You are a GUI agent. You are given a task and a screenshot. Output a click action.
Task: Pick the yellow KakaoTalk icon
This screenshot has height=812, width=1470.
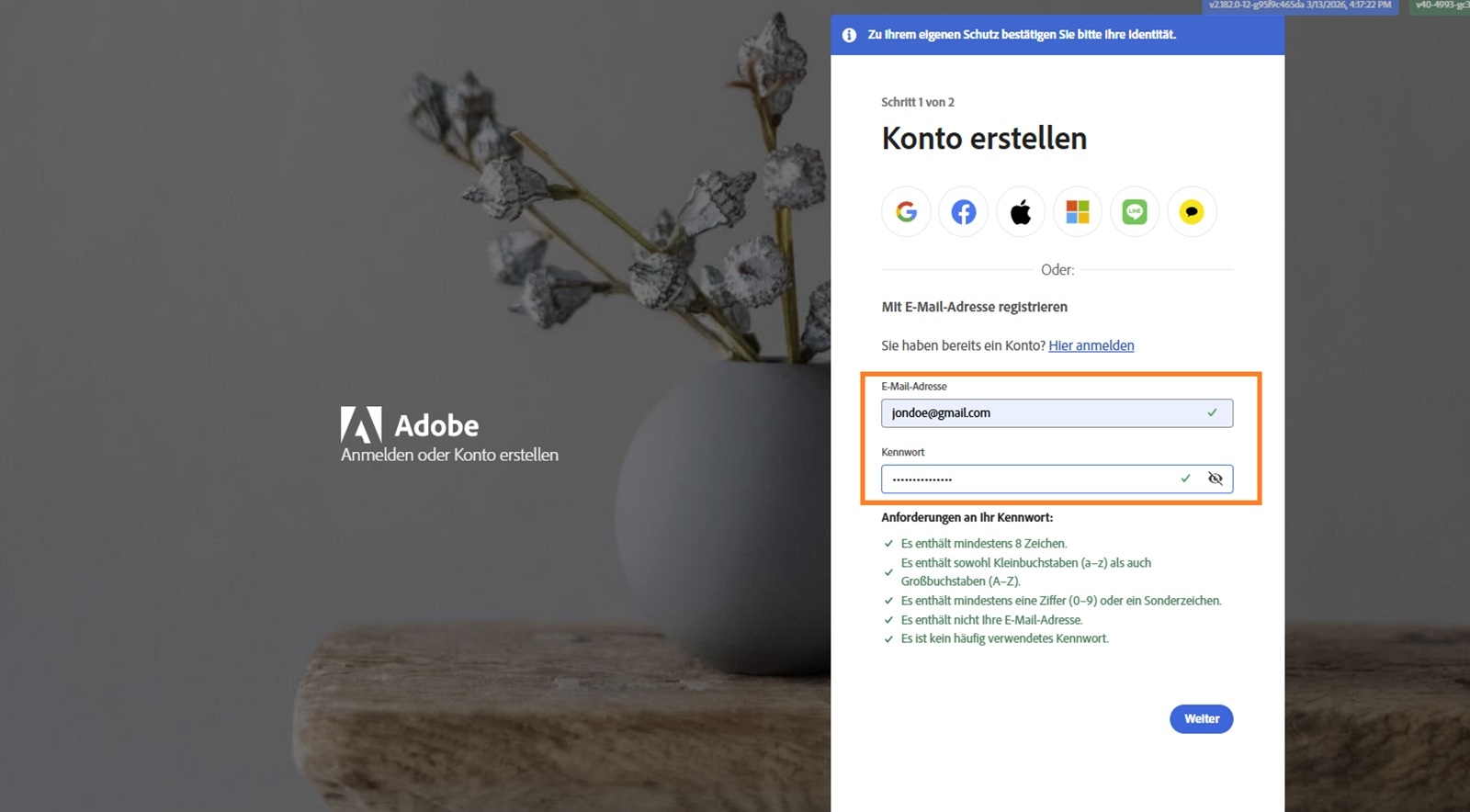1192,212
